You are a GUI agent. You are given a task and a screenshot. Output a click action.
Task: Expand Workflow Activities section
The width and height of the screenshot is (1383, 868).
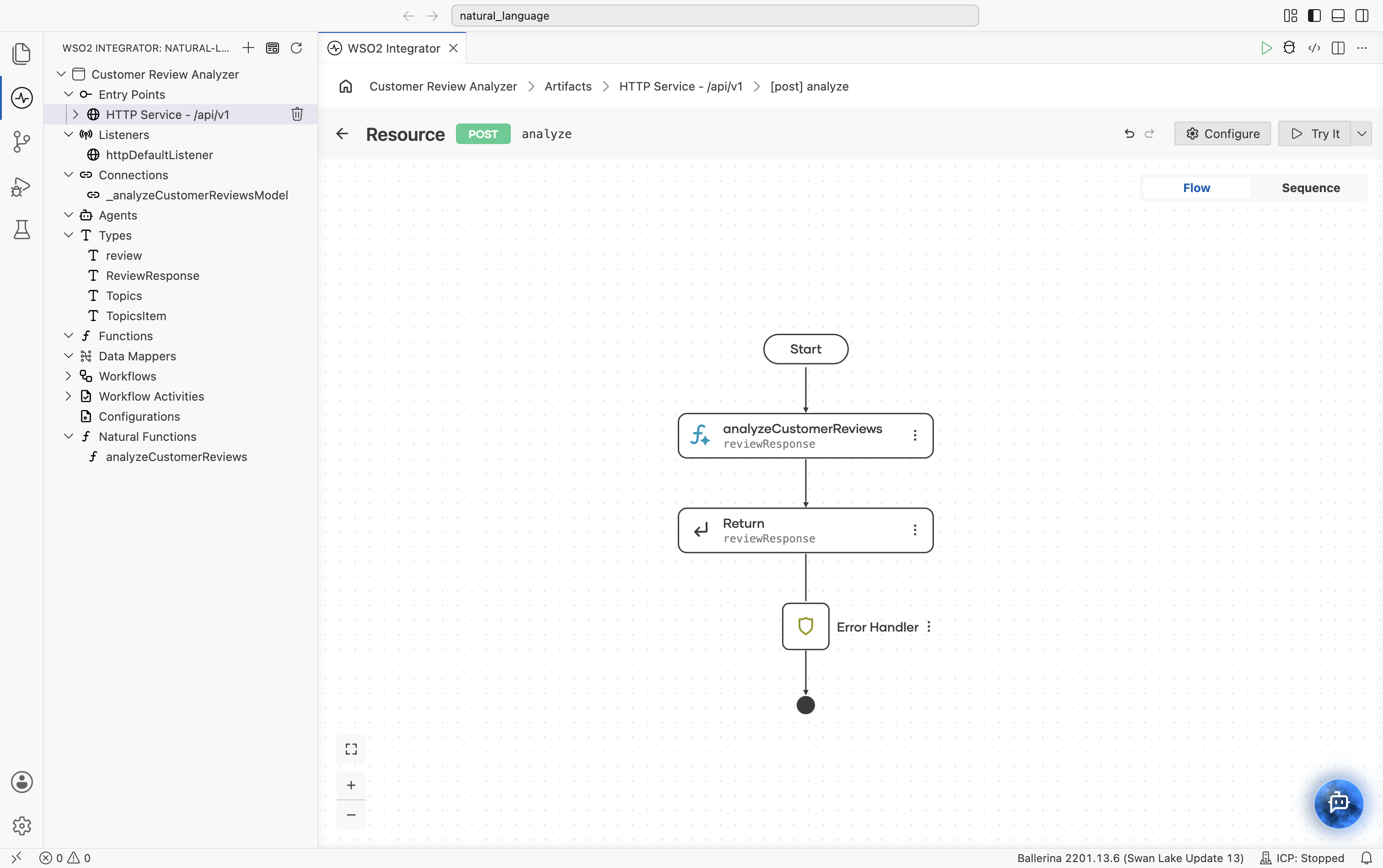click(x=68, y=396)
